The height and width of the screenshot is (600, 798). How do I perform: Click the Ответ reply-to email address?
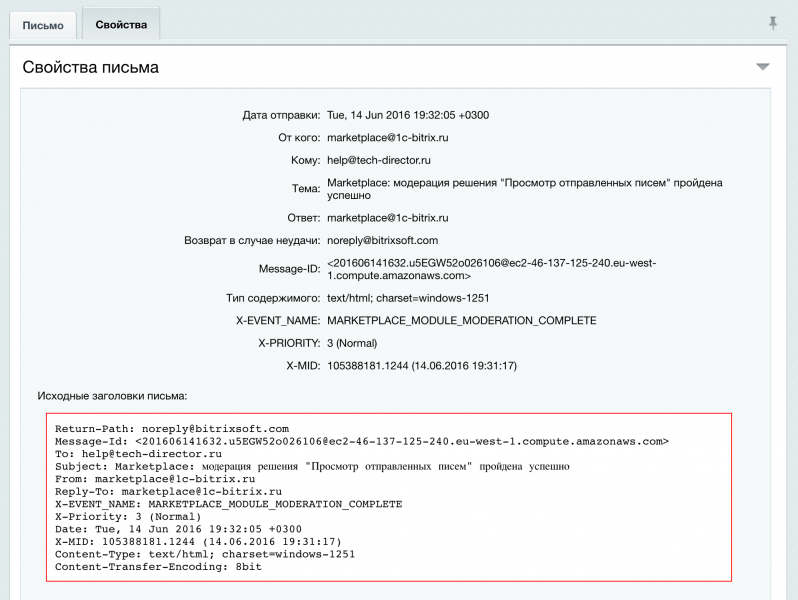tap(387, 217)
